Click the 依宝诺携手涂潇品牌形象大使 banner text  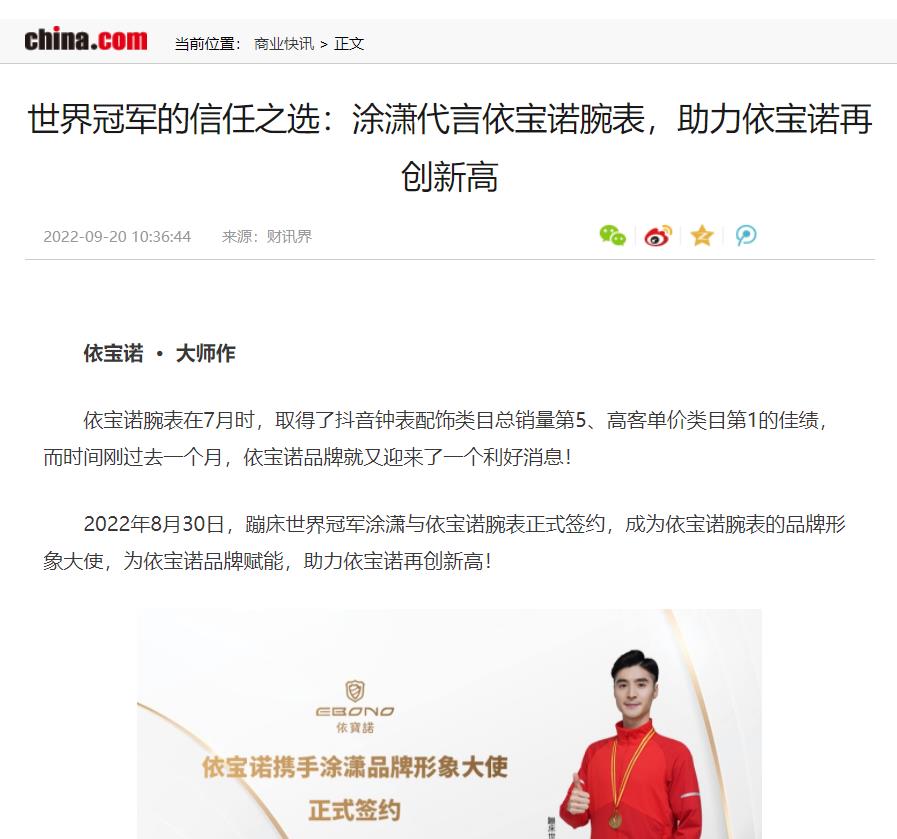pyautogui.click(x=355, y=767)
